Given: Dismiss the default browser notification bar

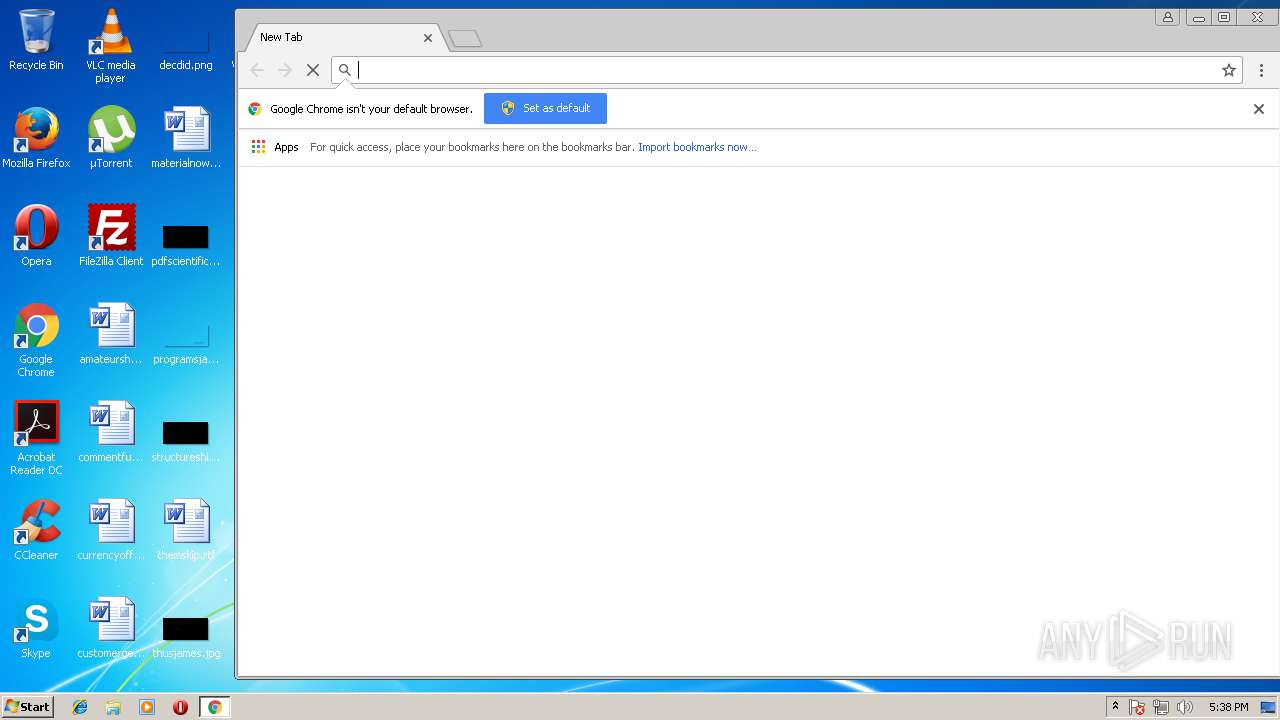Looking at the screenshot, I should [1259, 109].
